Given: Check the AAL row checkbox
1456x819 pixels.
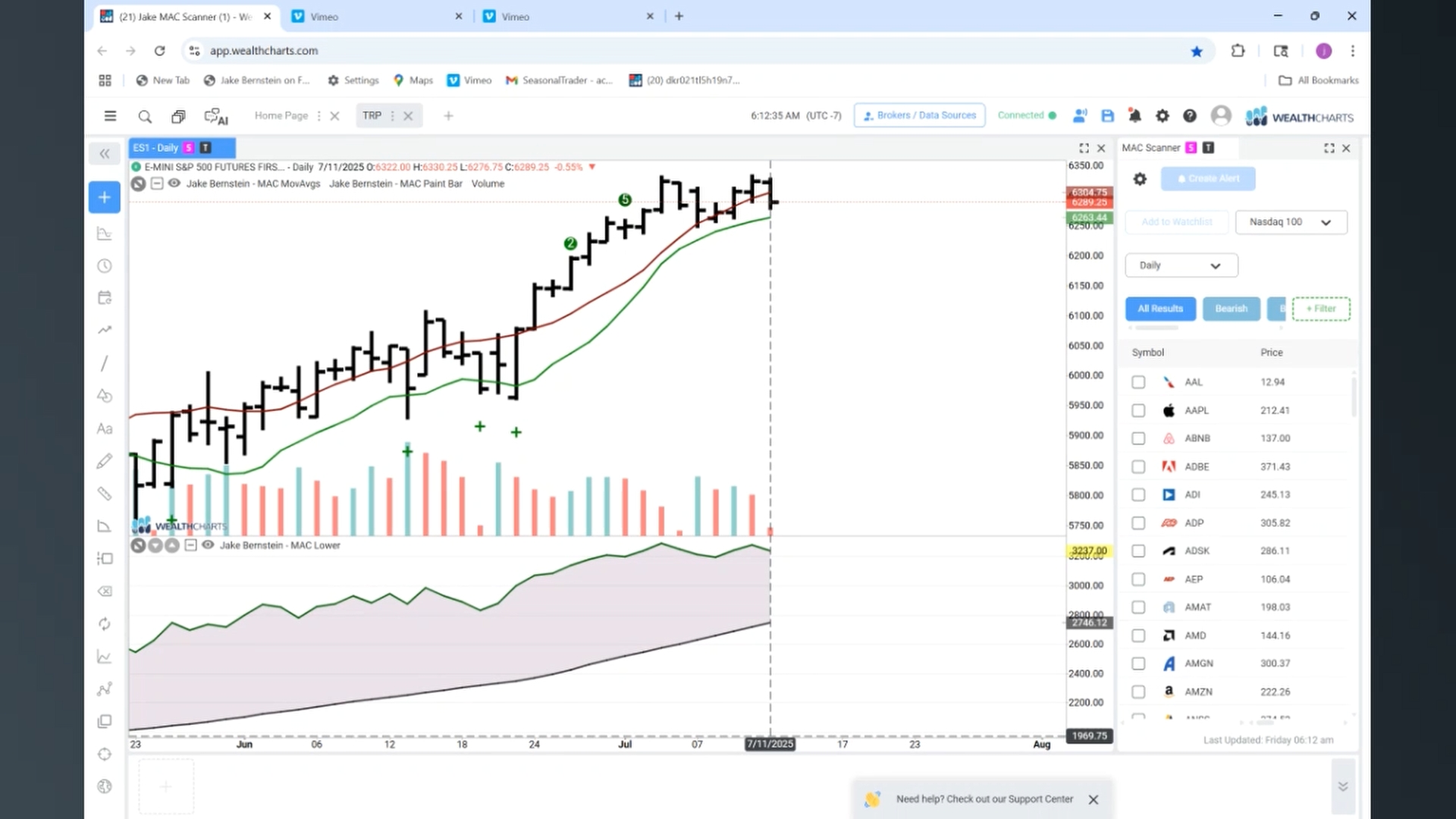Looking at the screenshot, I should click(1138, 382).
